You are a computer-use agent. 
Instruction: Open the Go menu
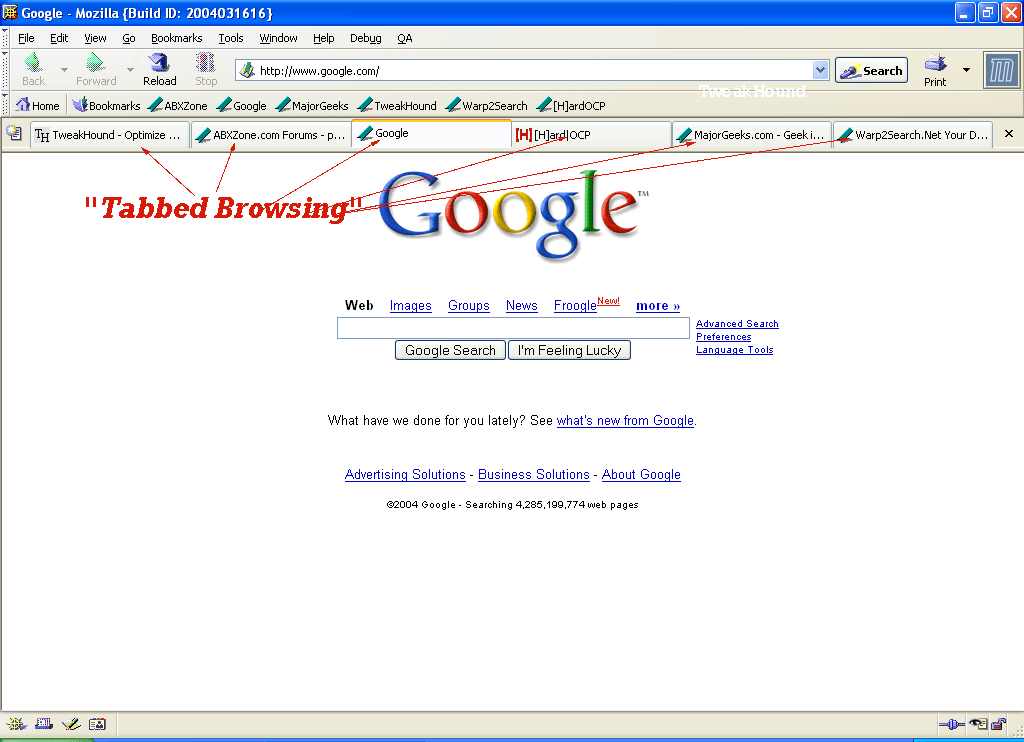pos(129,38)
